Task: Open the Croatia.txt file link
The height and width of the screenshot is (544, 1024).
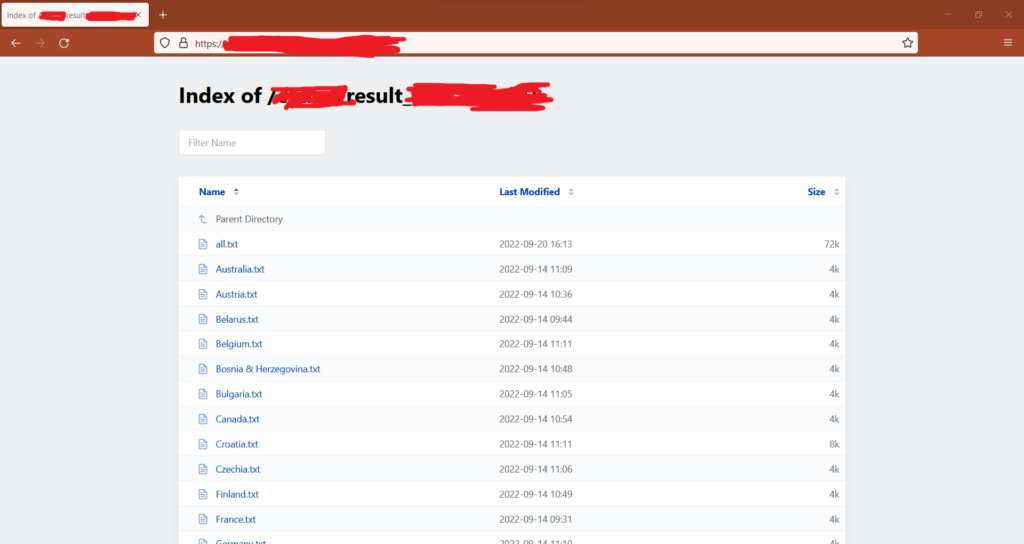Action: pos(236,444)
